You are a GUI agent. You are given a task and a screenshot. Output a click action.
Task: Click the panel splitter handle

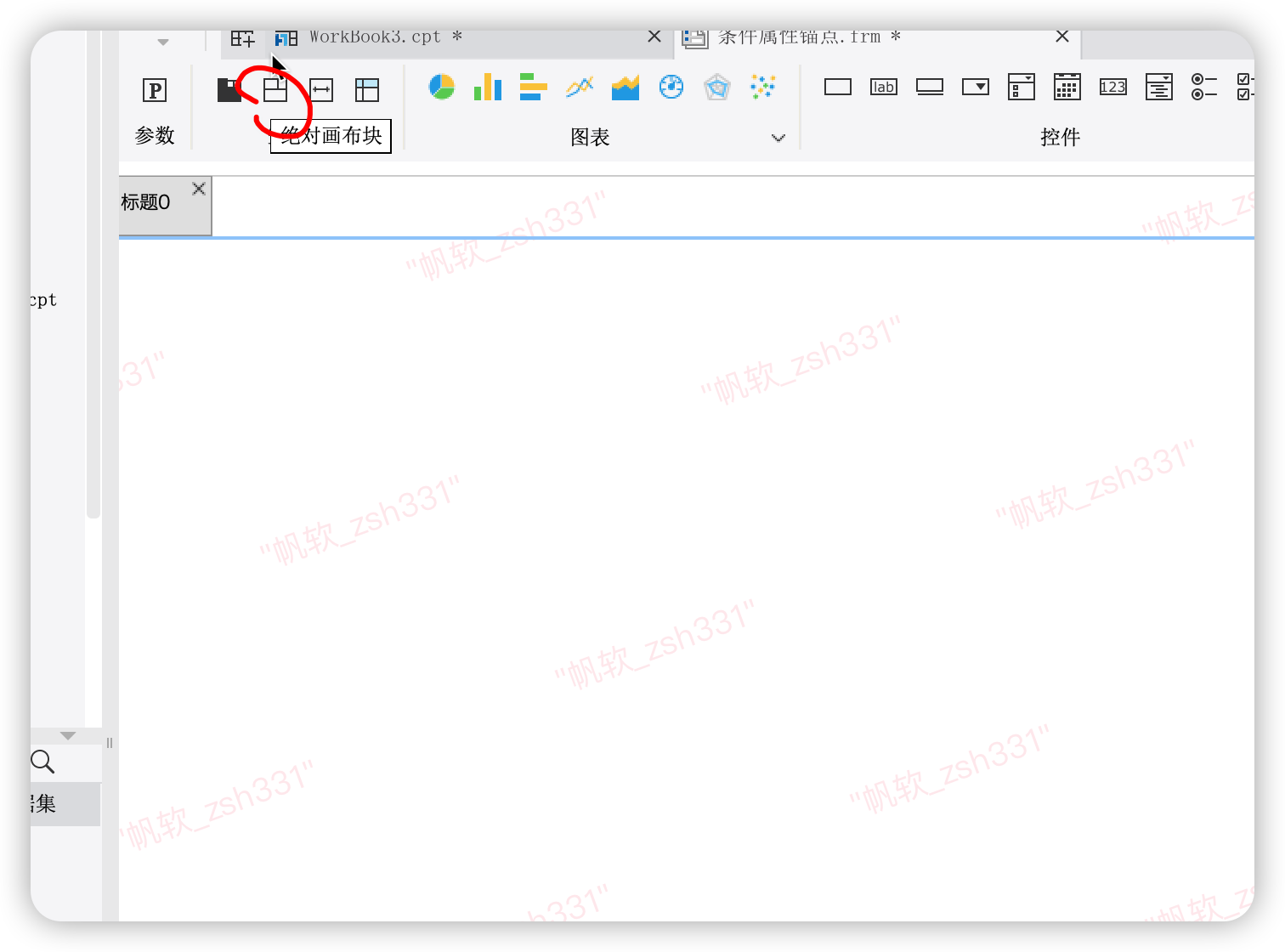110,743
